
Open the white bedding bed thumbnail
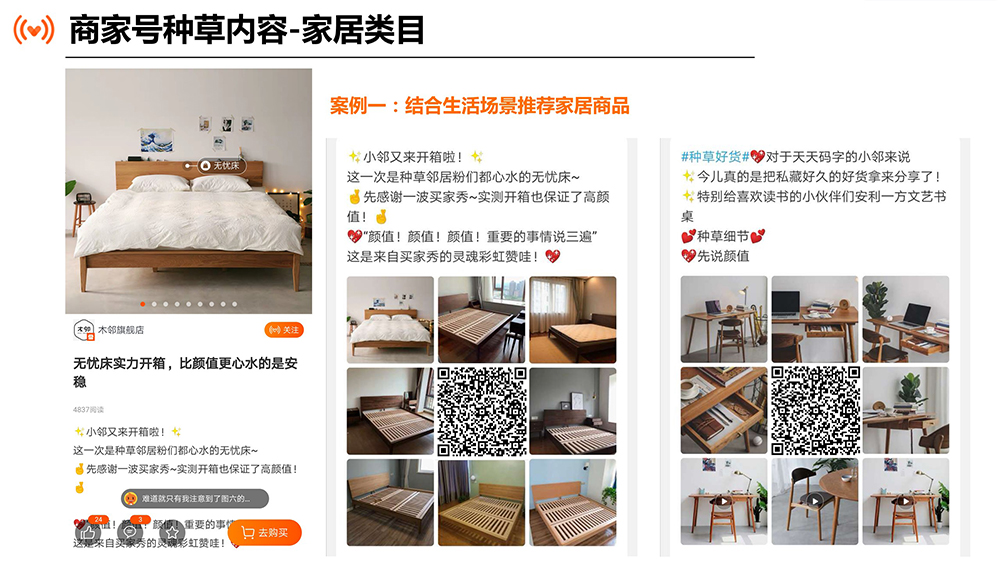tap(390, 319)
